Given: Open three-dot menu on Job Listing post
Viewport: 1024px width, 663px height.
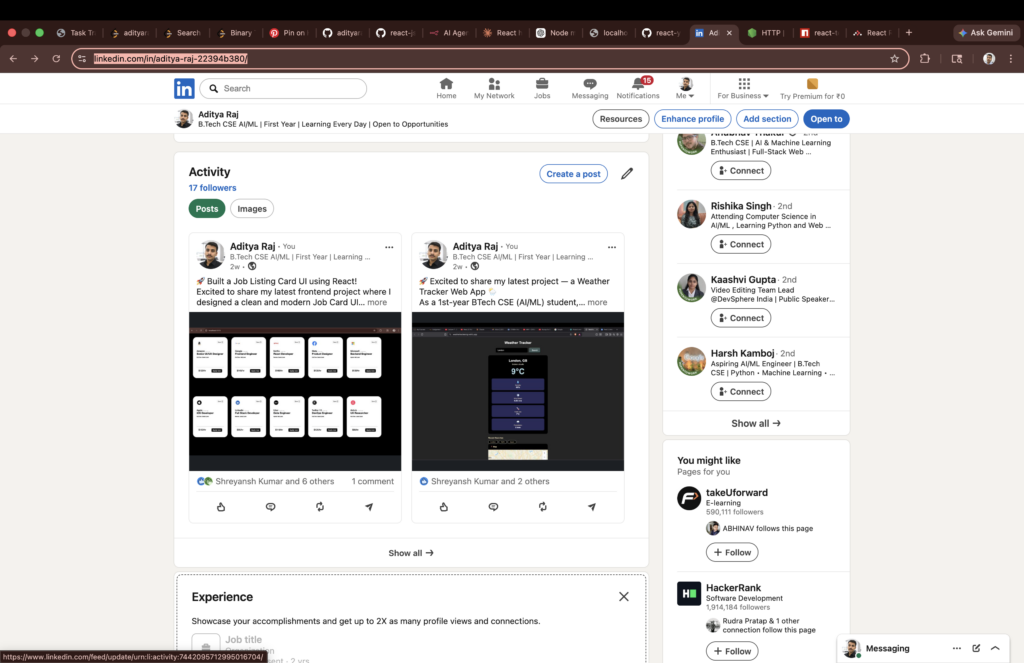Looking at the screenshot, I should (389, 247).
